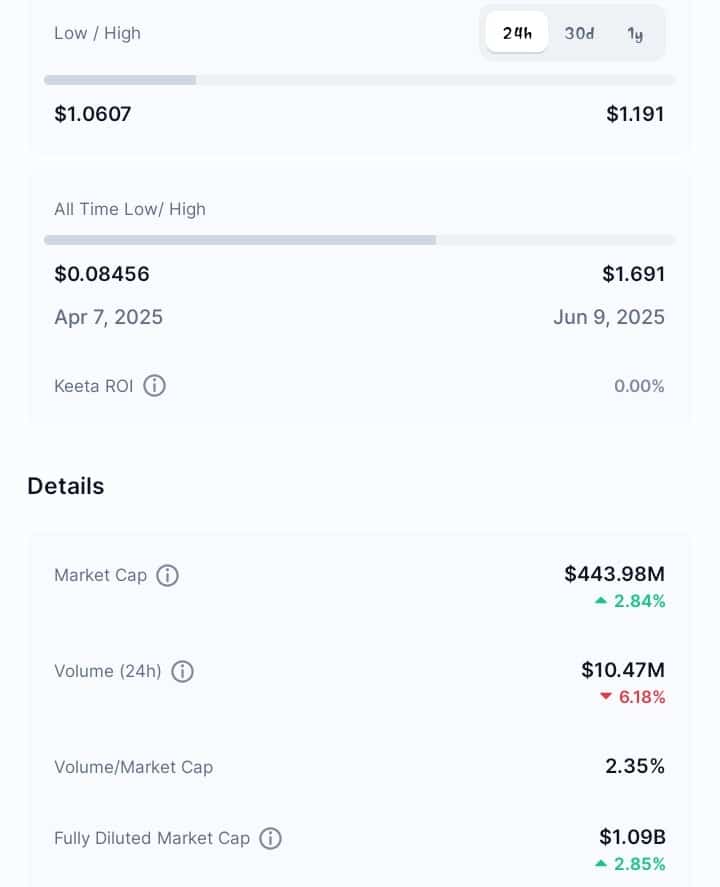Image resolution: width=720 pixels, height=887 pixels.
Task: Tap the red 6.18% volume change indicator
Action: click(632, 697)
